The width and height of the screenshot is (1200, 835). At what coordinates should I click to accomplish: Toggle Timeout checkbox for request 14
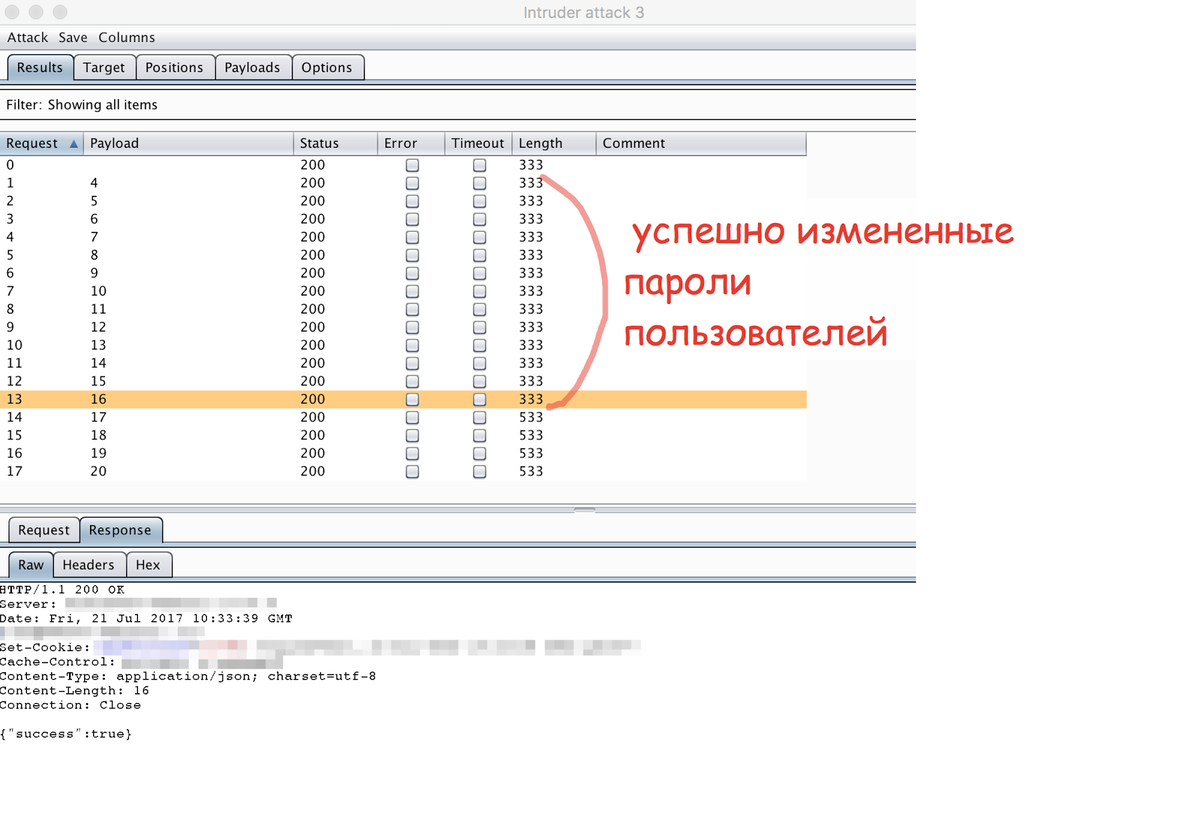tap(480, 417)
